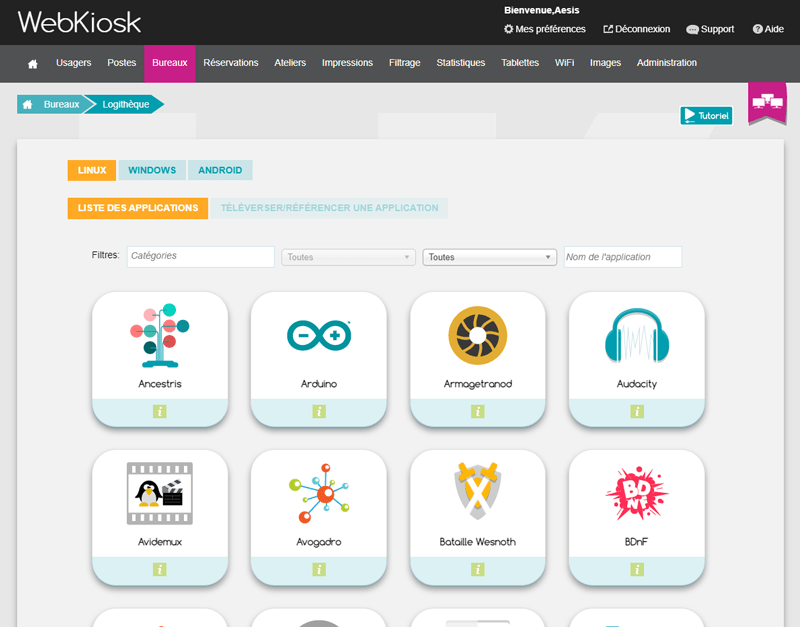This screenshot has width=800, height=627.
Task: Open the first unlabeled filter dropdown showing Toutes
Action: (348, 257)
